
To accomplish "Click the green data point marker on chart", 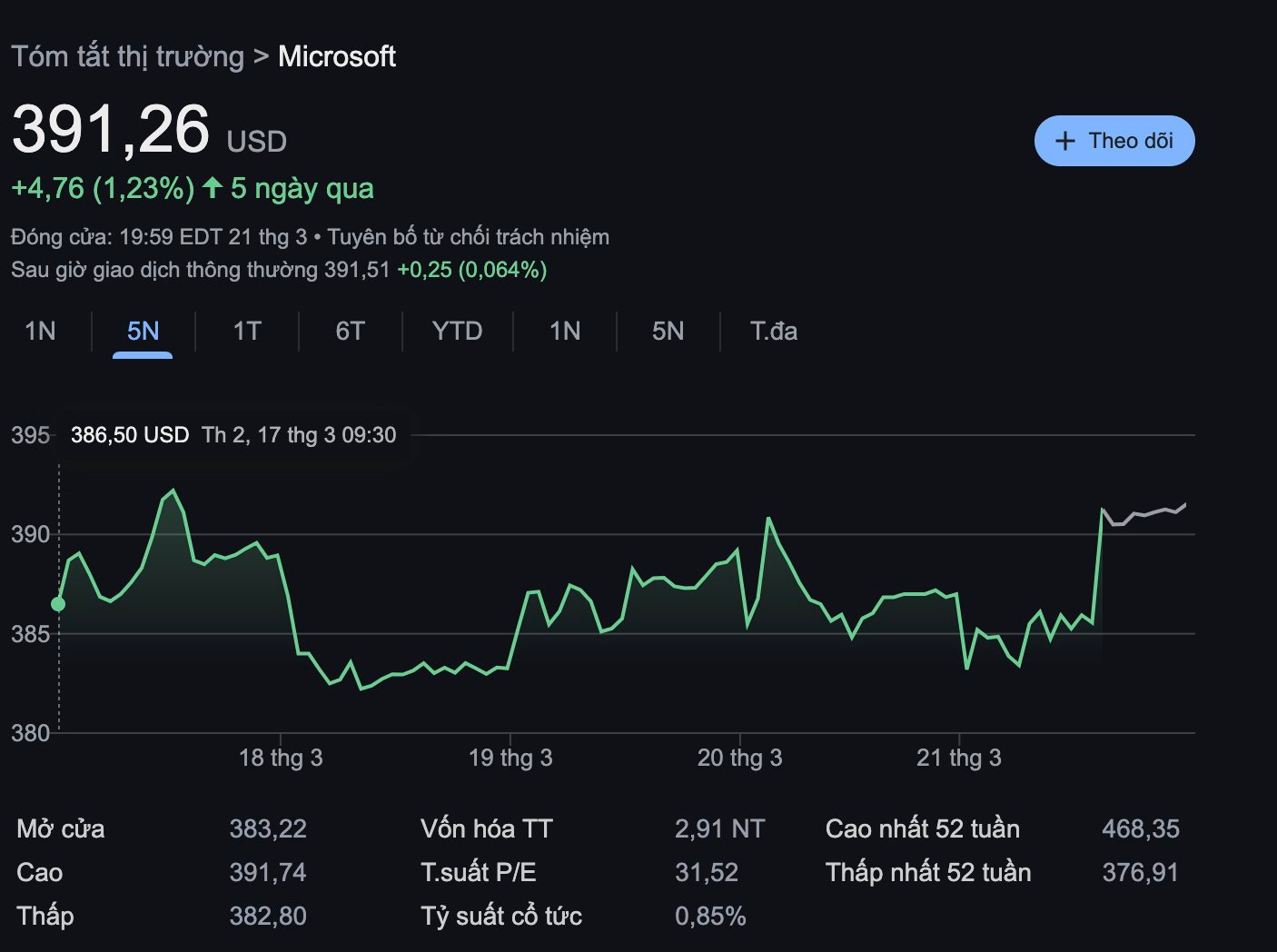I will (58, 604).
